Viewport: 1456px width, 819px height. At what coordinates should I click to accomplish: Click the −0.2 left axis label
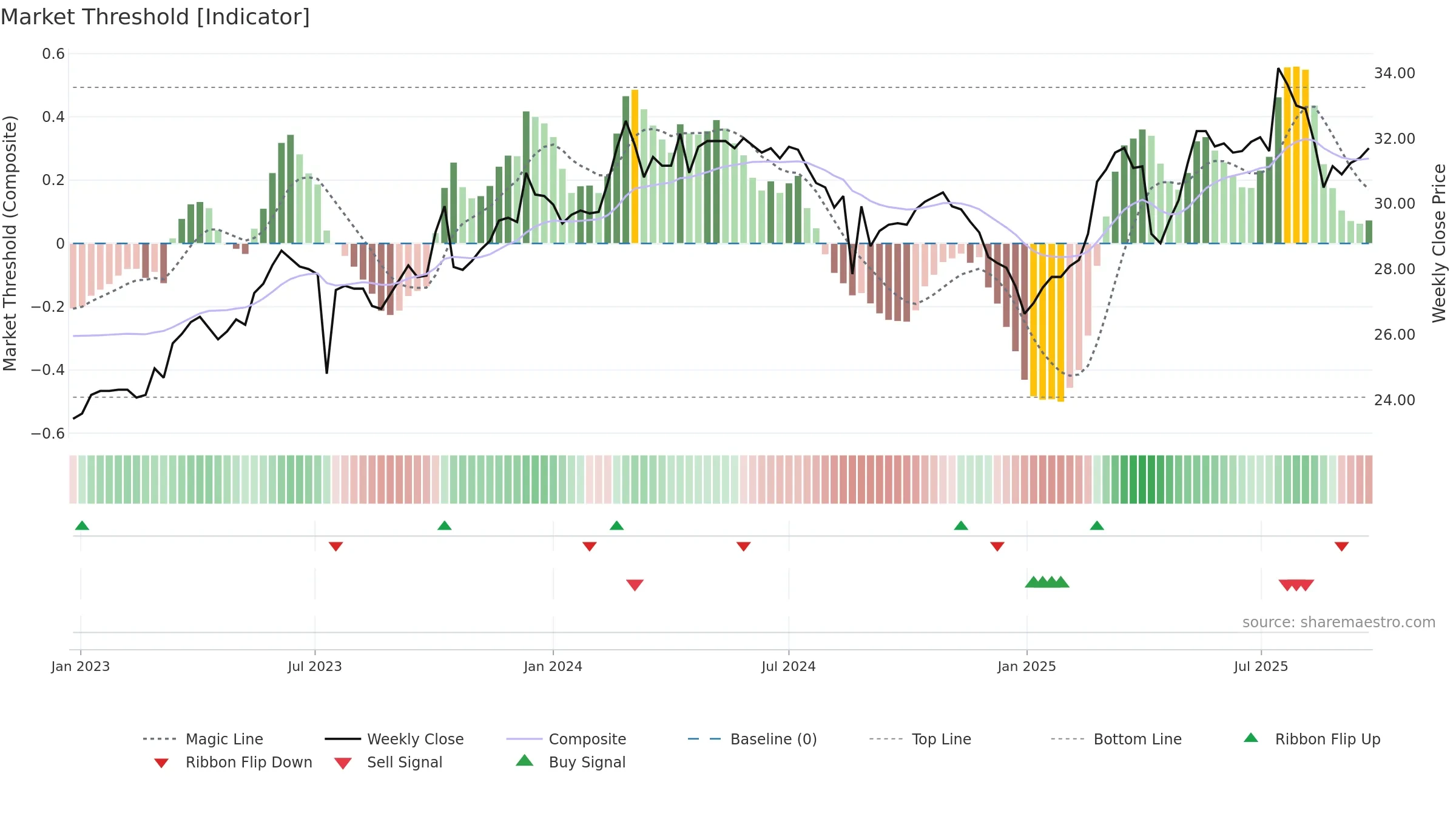click(48, 307)
